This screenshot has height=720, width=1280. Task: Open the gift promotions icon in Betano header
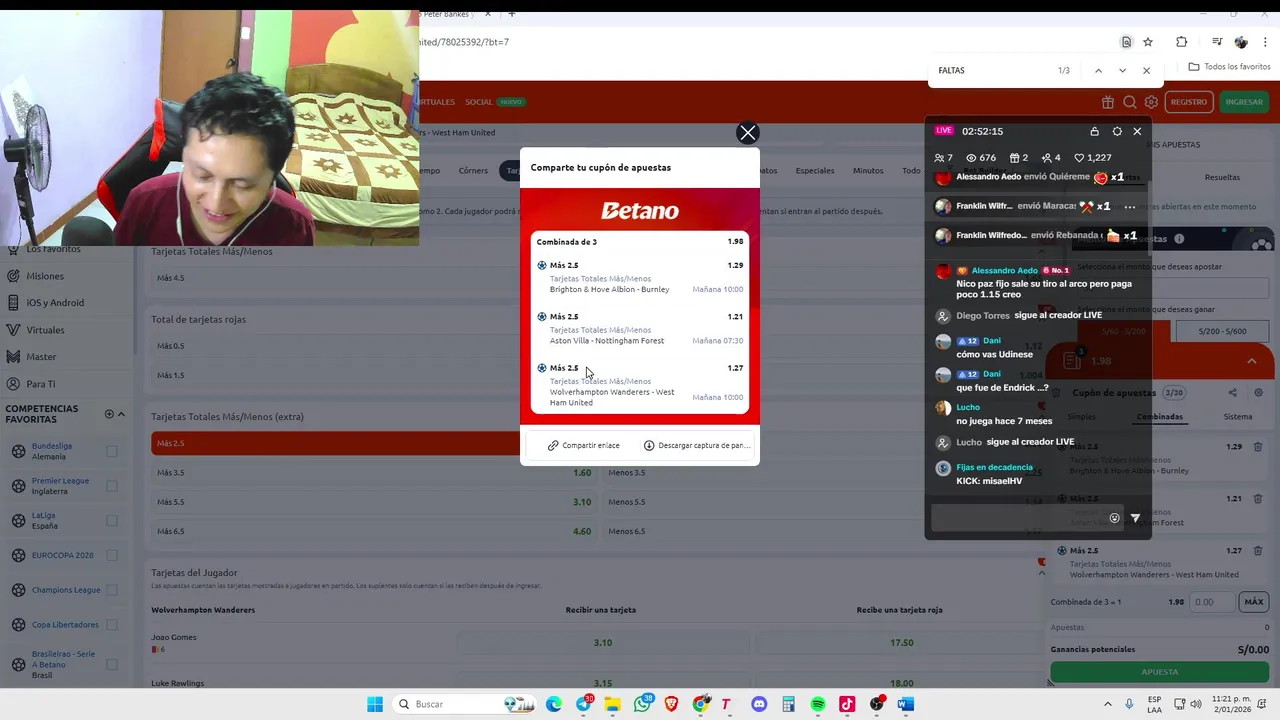point(1108,102)
